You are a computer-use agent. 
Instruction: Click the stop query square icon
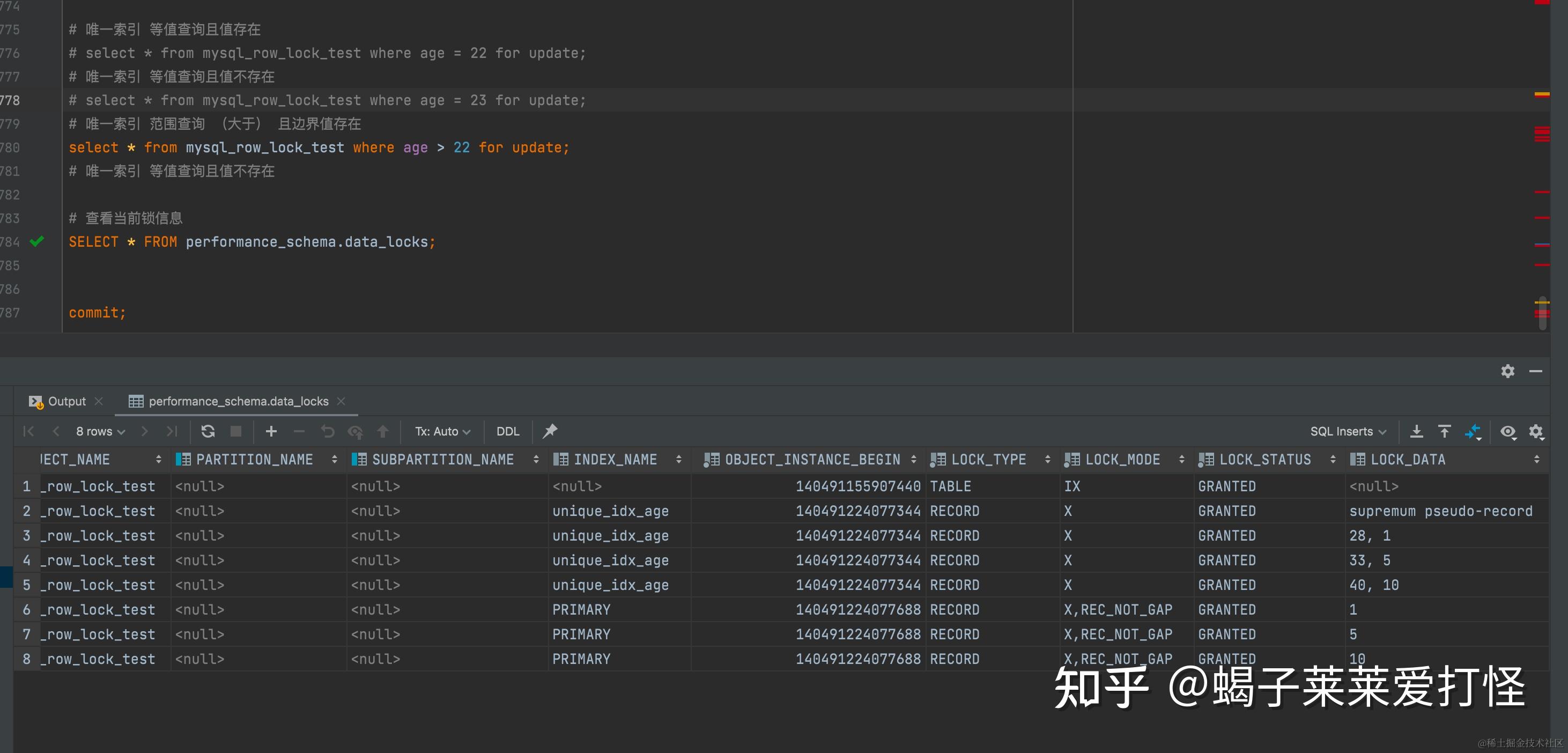tap(236, 431)
